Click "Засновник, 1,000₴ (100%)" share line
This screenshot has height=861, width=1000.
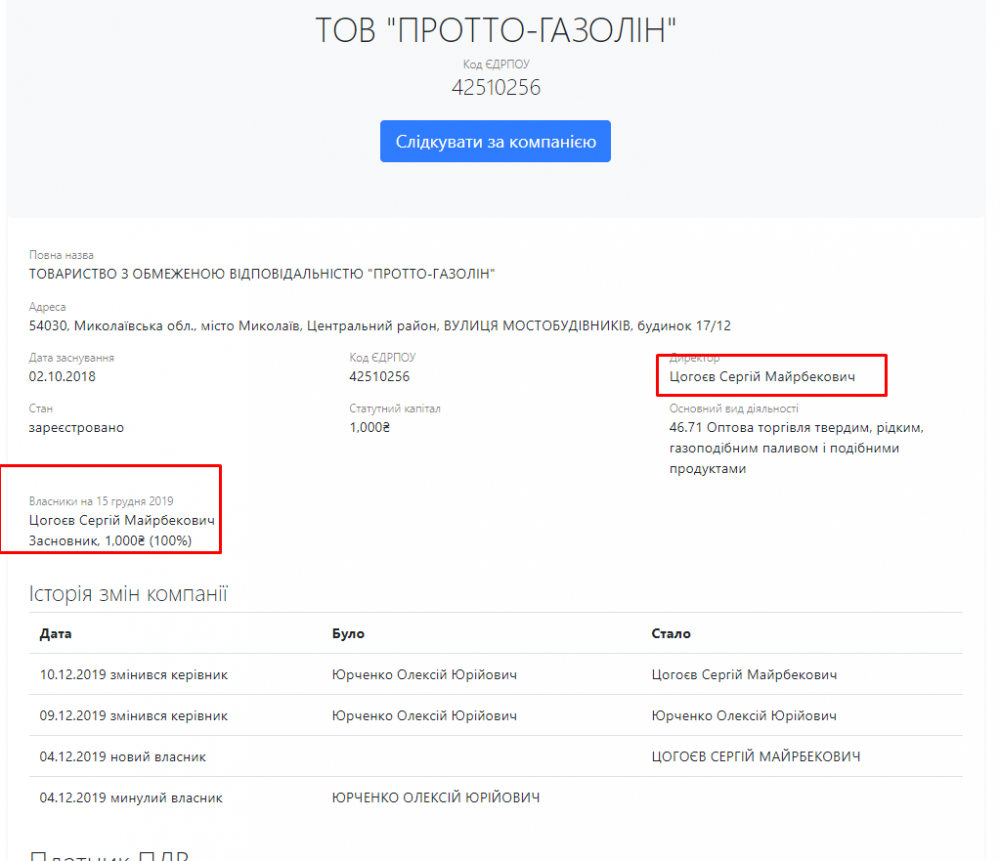[110, 541]
